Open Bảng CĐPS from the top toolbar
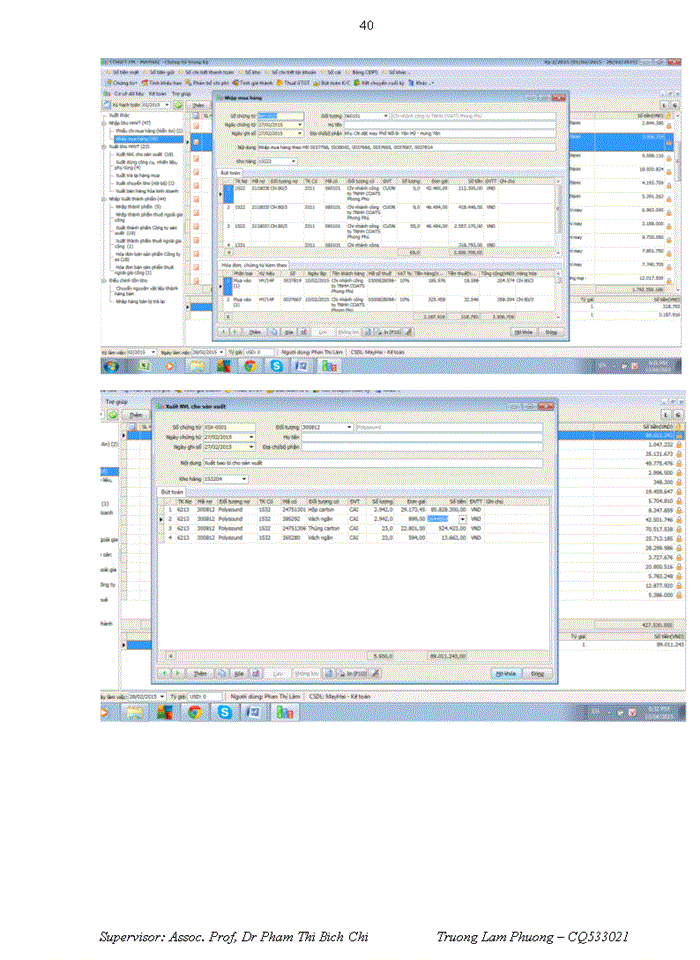 361,72
